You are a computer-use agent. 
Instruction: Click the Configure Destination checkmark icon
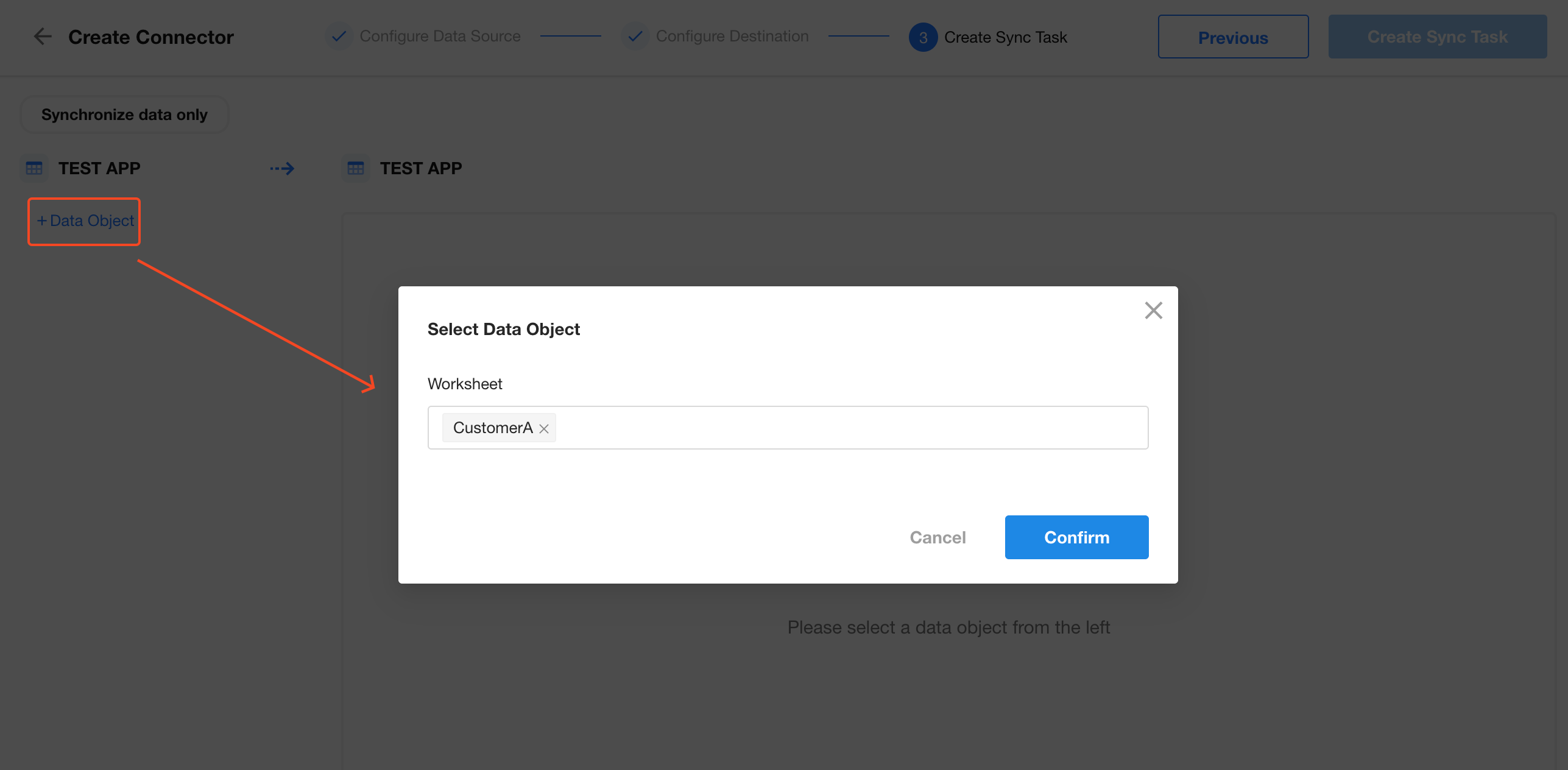pyautogui.click(x=635, y=37)
